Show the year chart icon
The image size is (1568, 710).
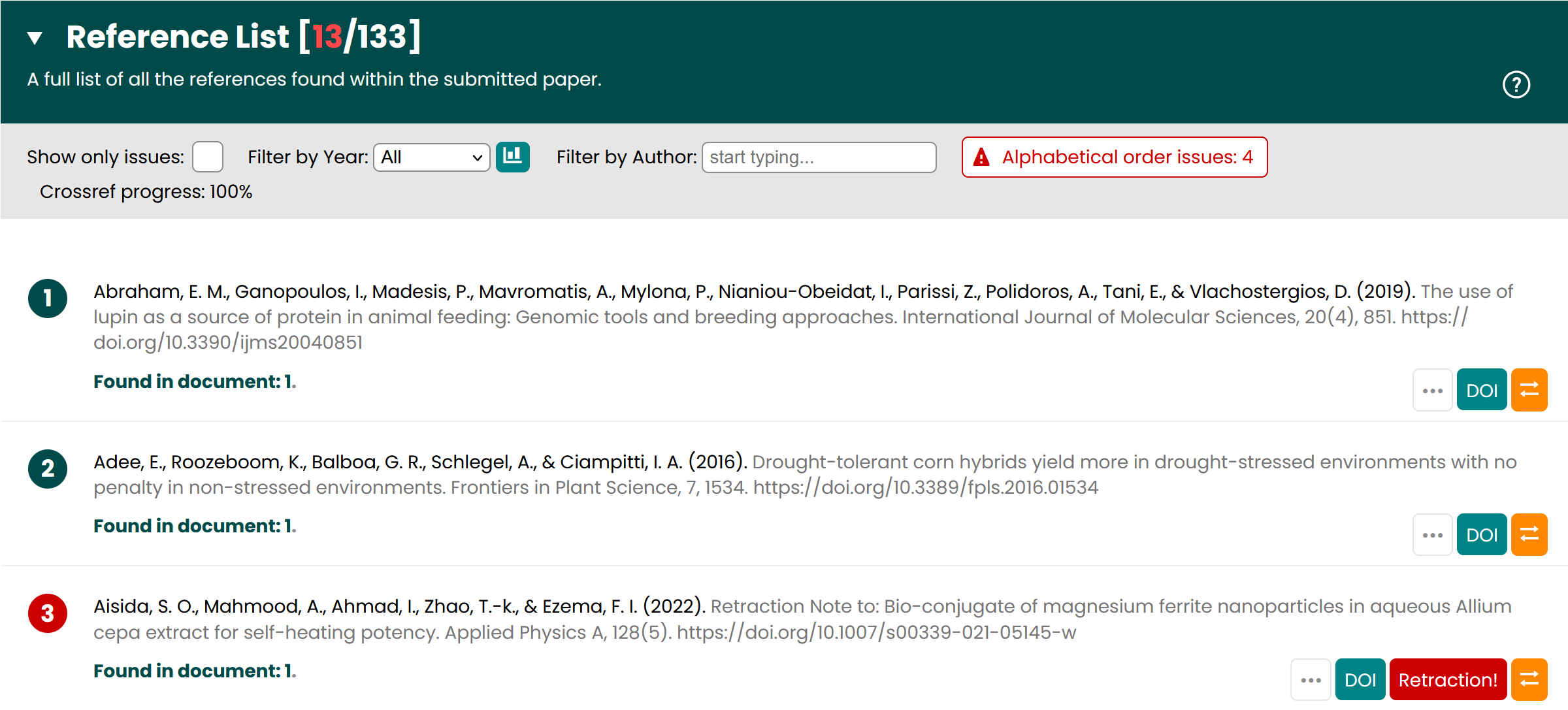pyautogui.click(x=513, y=157)
